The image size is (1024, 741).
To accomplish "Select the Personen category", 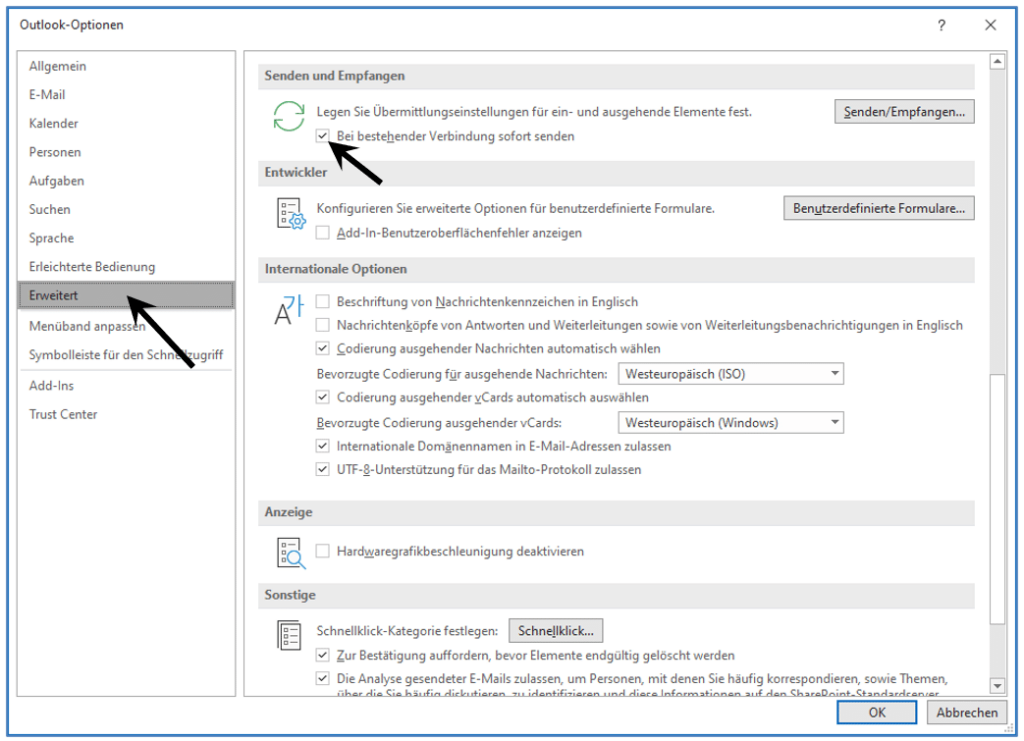I will pos(126,152).
